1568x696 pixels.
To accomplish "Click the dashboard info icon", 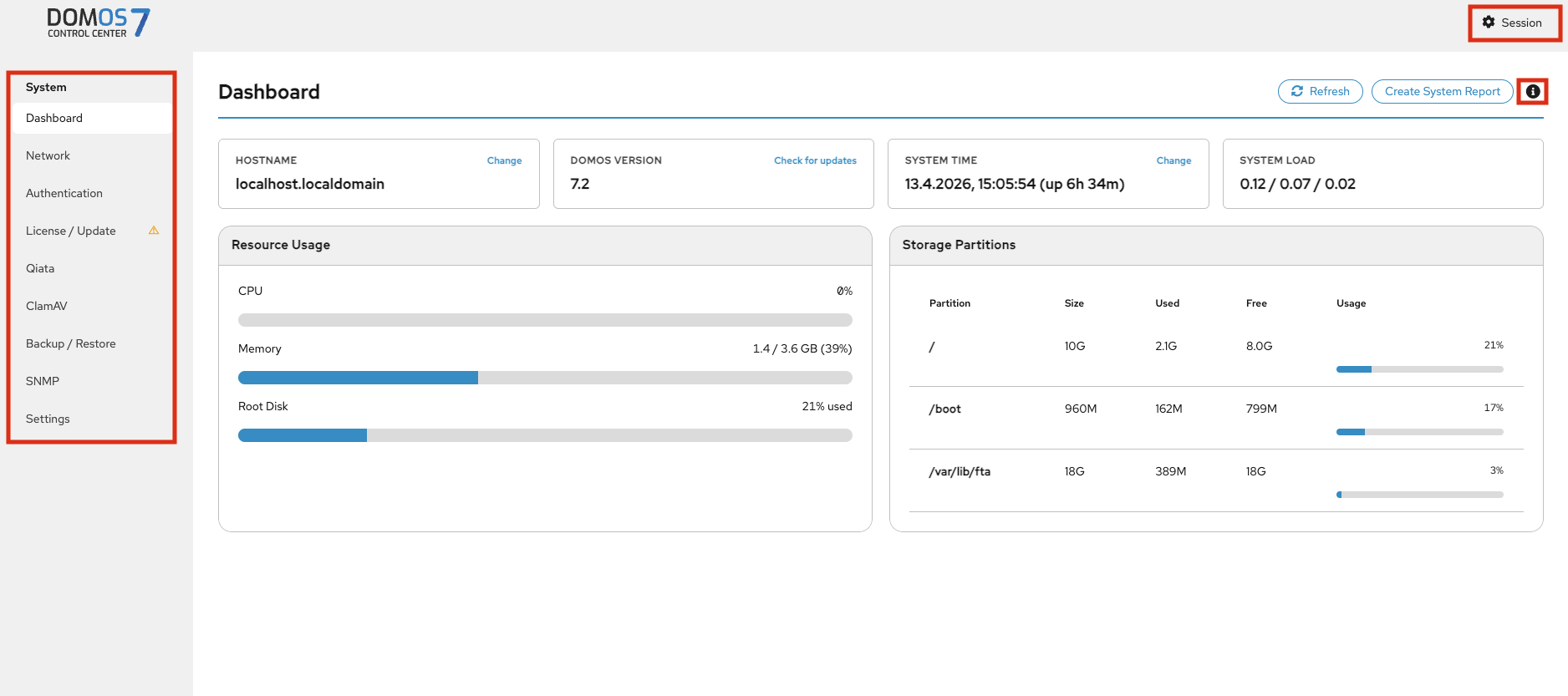I will pos(1533,91).
